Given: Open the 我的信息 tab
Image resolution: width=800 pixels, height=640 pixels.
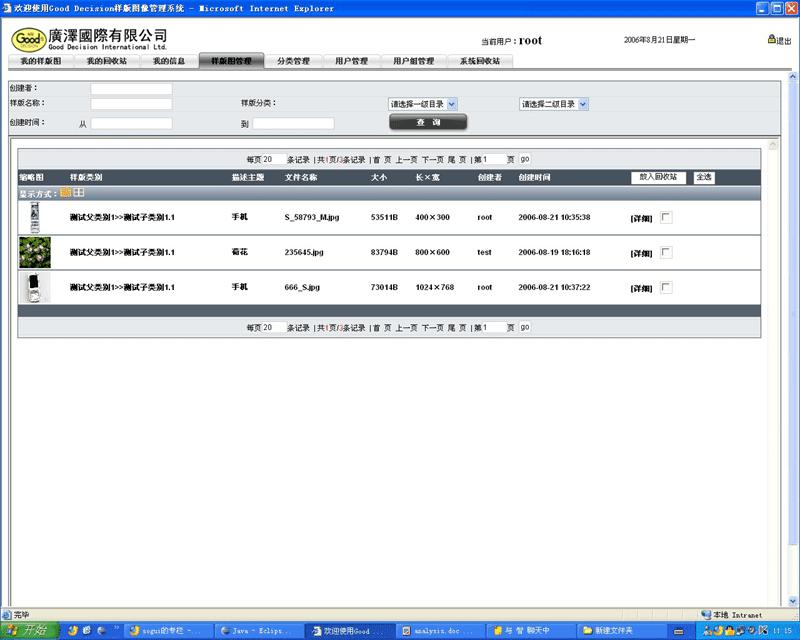Looking at the screenshot, I should click(x=169, y=61).
